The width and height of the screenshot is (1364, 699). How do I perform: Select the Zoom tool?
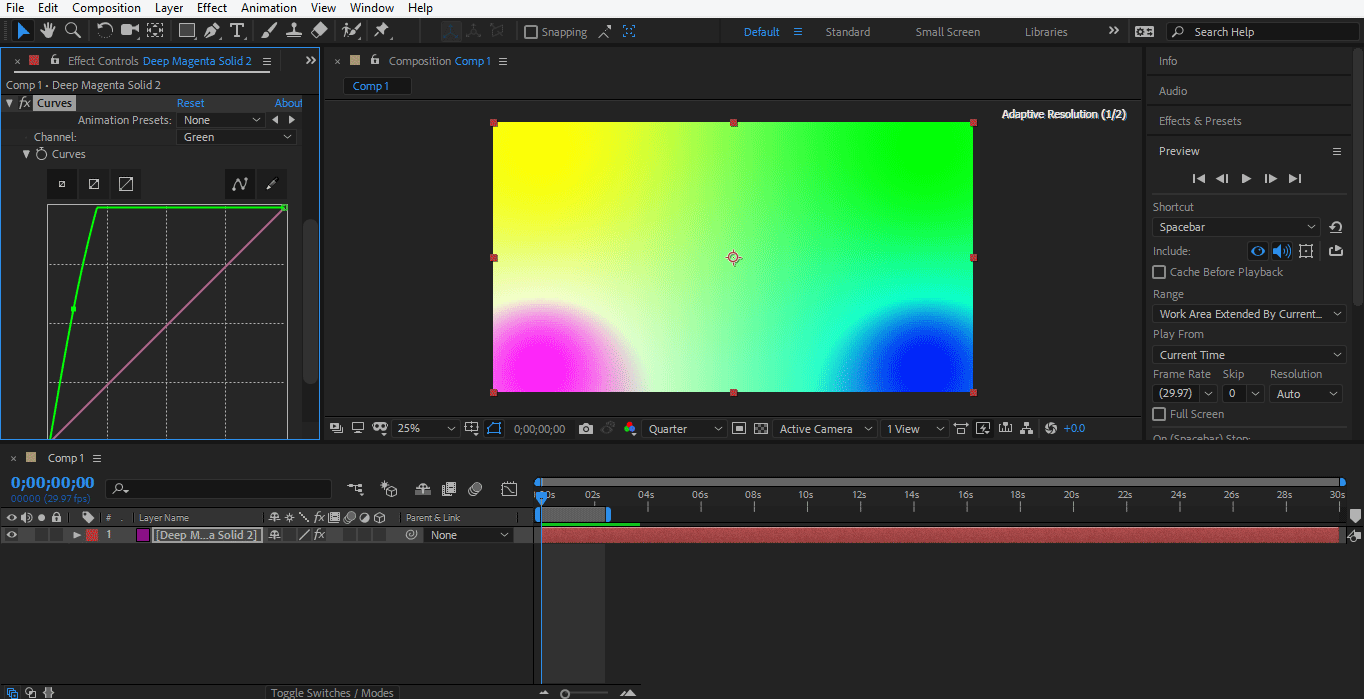(x=74, y=31)
